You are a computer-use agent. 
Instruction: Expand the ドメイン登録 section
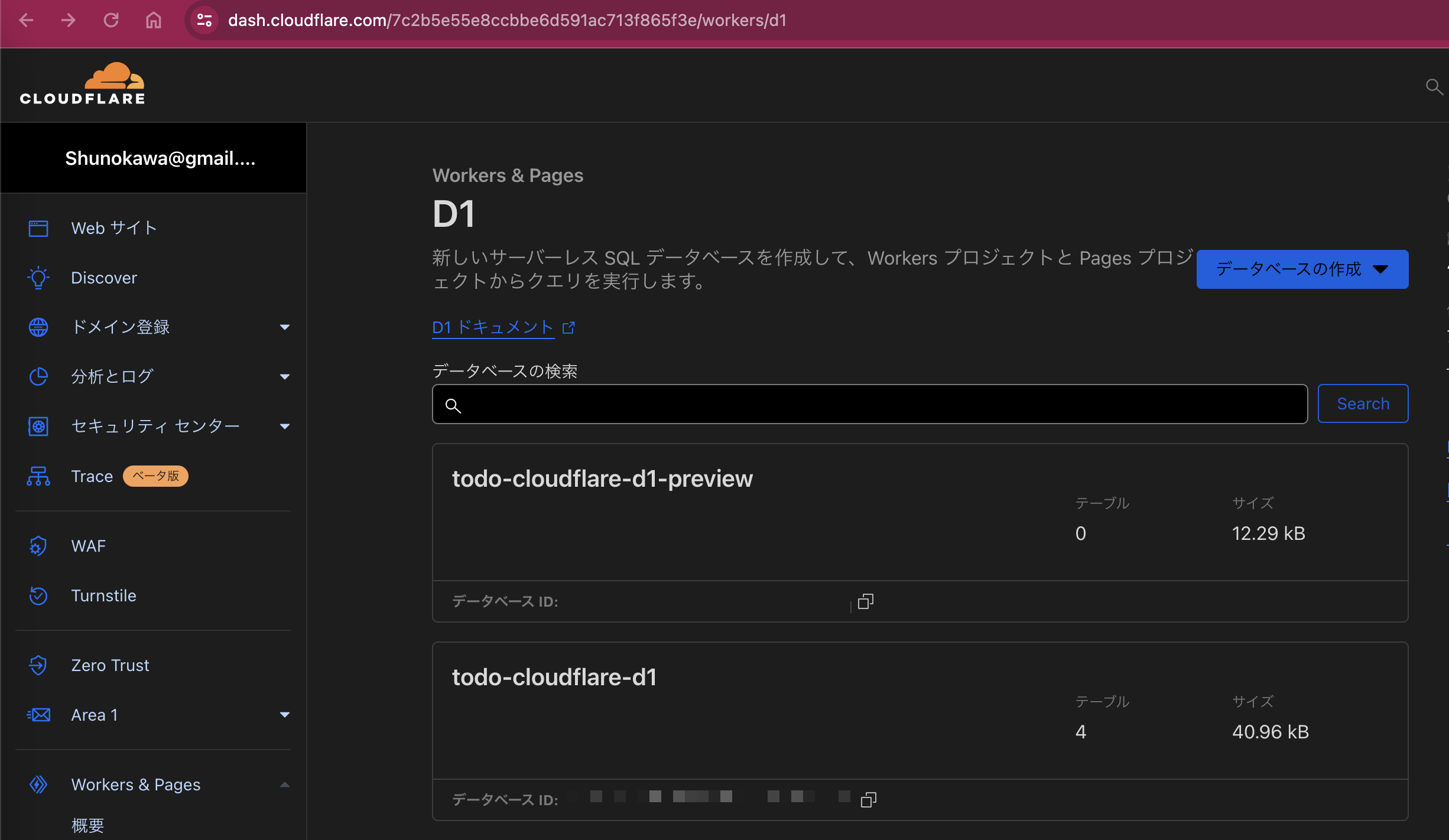tap(285, 327)
